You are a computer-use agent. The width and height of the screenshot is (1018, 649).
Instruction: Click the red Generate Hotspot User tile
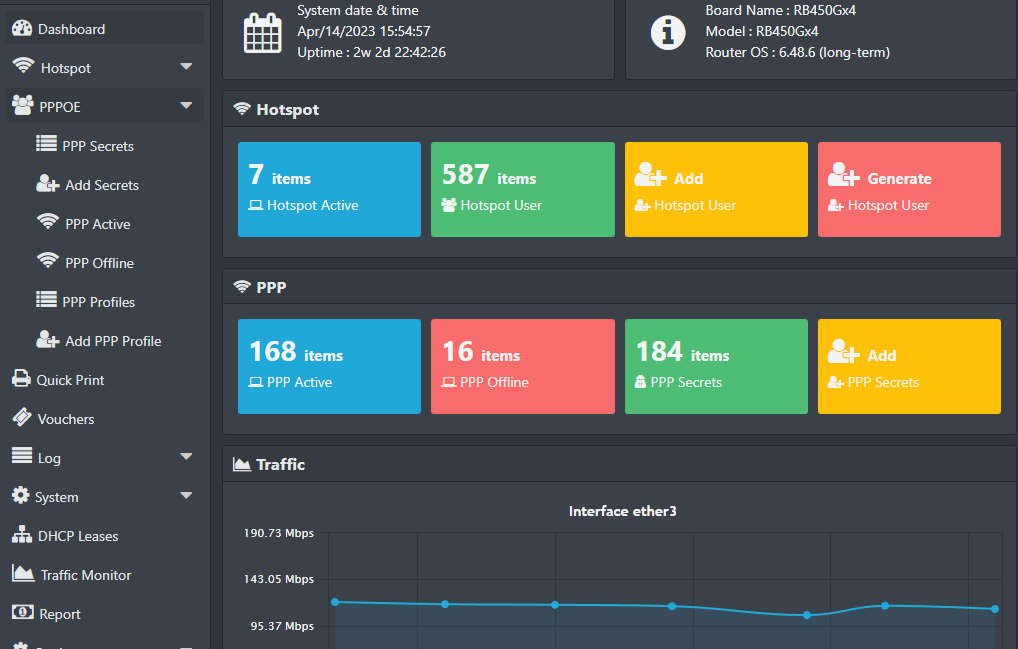(909, 190)
